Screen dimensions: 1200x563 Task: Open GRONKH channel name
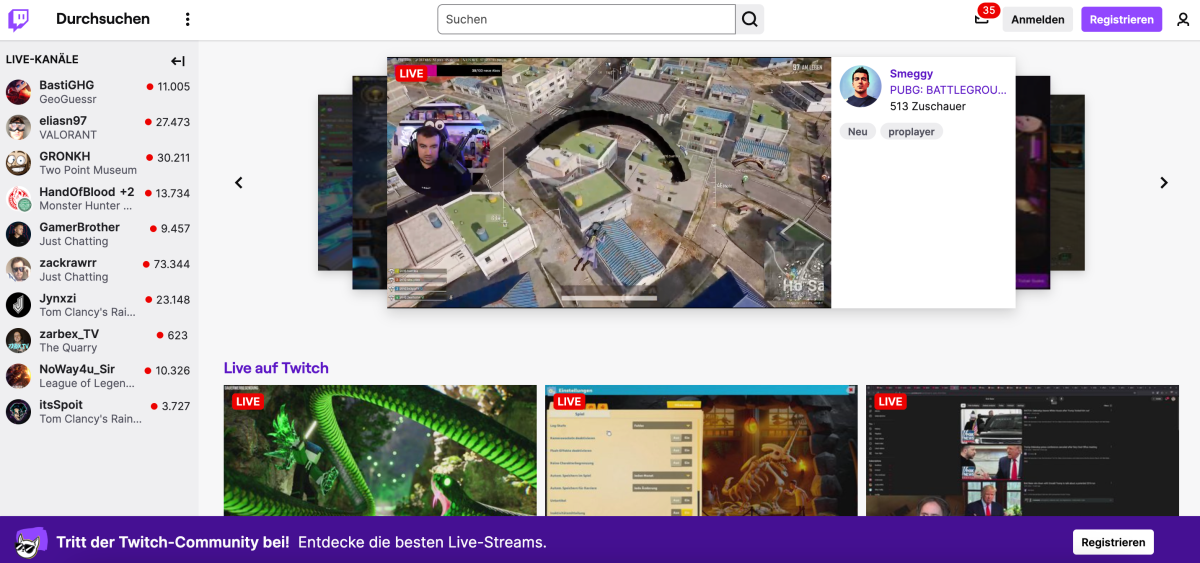[65, 157]
